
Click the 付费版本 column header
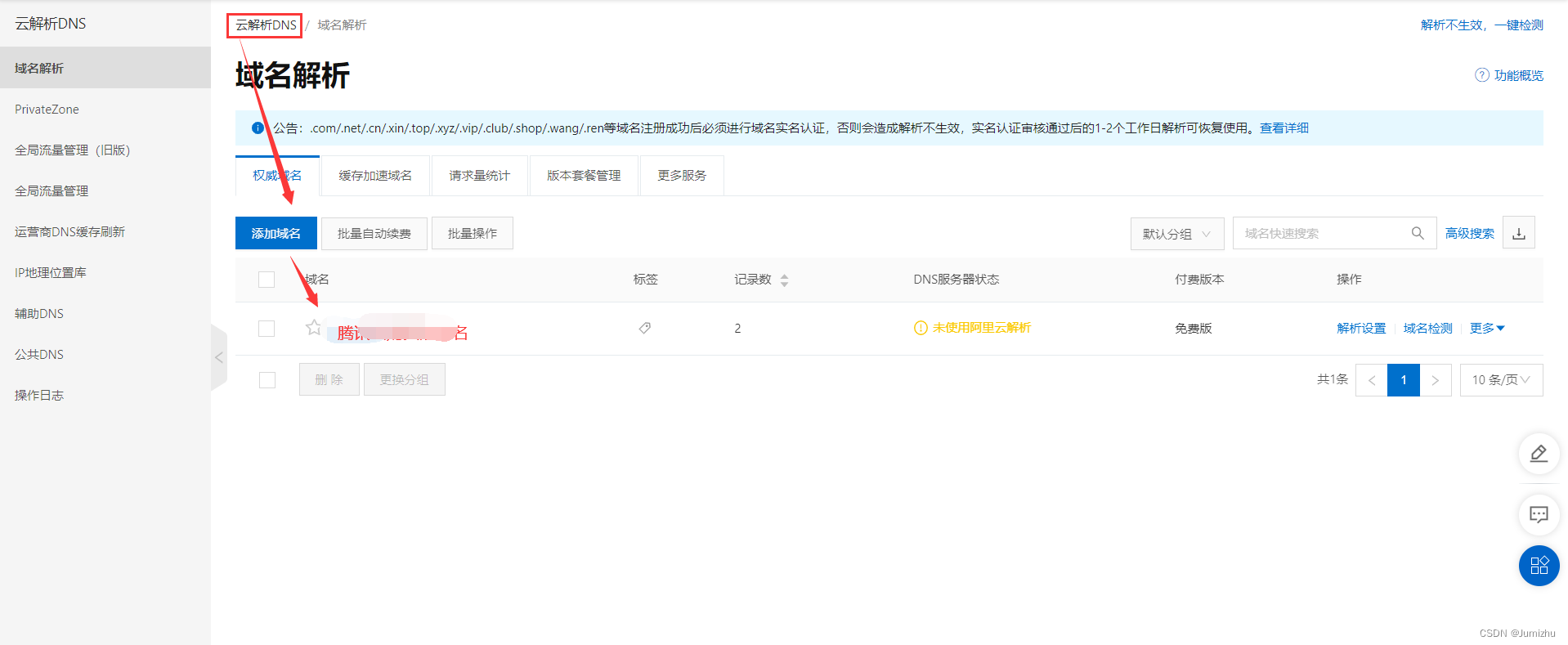1199,280
